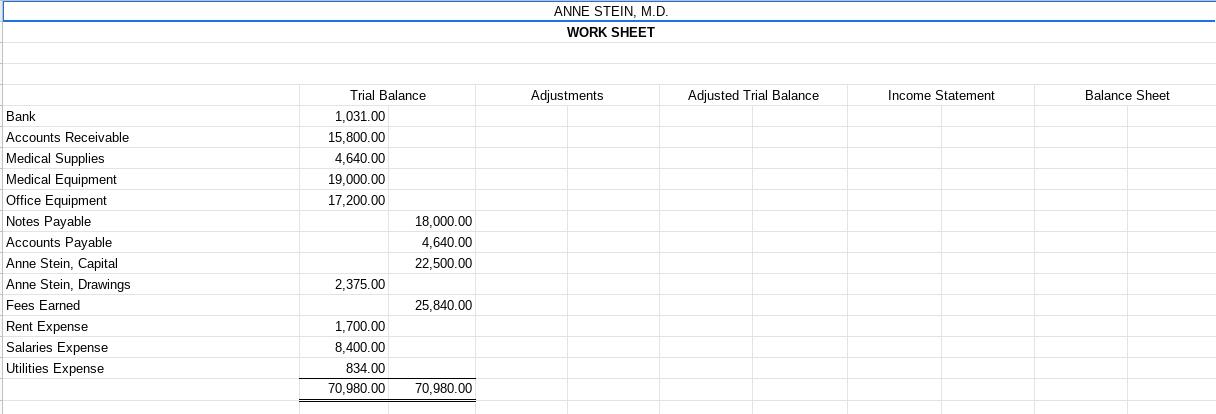This screenshot has height=414, width=1216.
Task: Click the Medical Supplies debit 4,640.00
Action: tap(344, 158)
